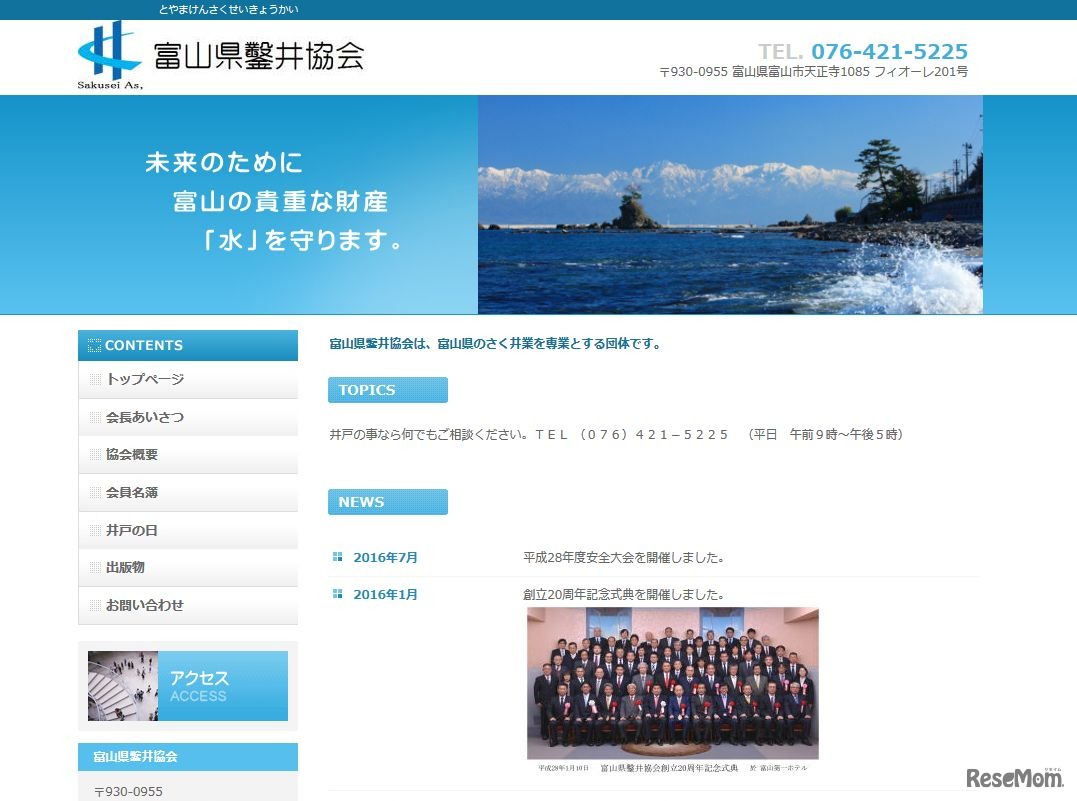Click the sidebar 富山県鑿井協会 blue heading
Image resolution: width=1077 pixels, height=801 pixels.
coord(188,756)
